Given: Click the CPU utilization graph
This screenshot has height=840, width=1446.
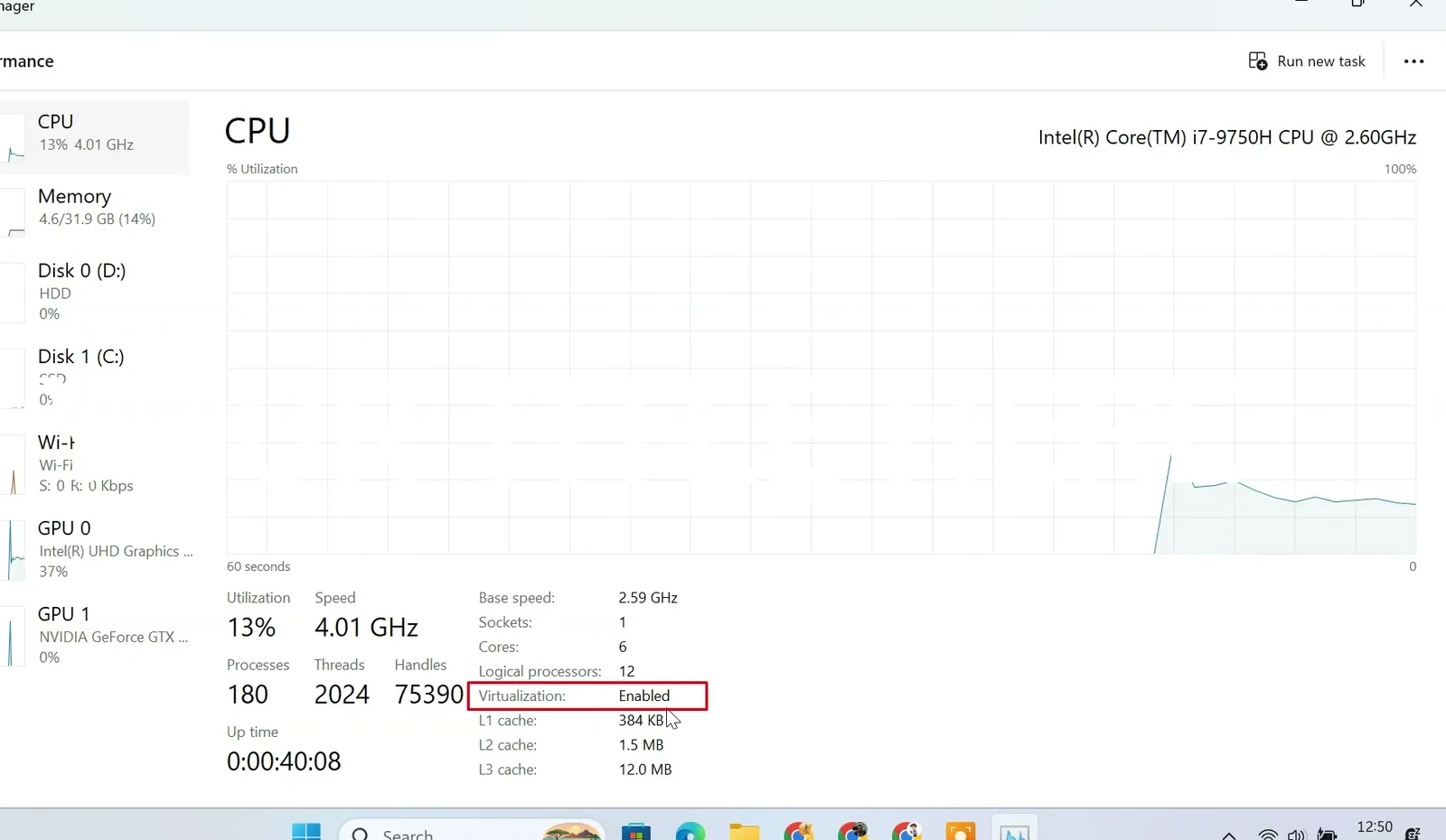Looking at the screenshot, I should [822, 368].
